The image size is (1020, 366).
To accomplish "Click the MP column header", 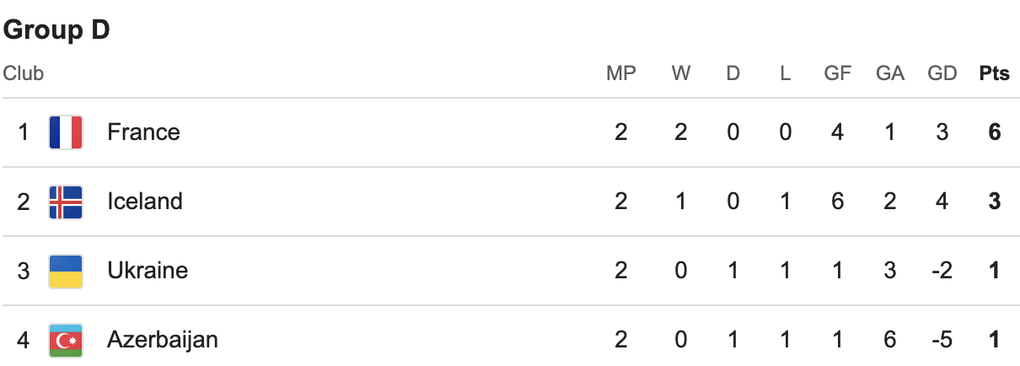I will click(621, 73).
